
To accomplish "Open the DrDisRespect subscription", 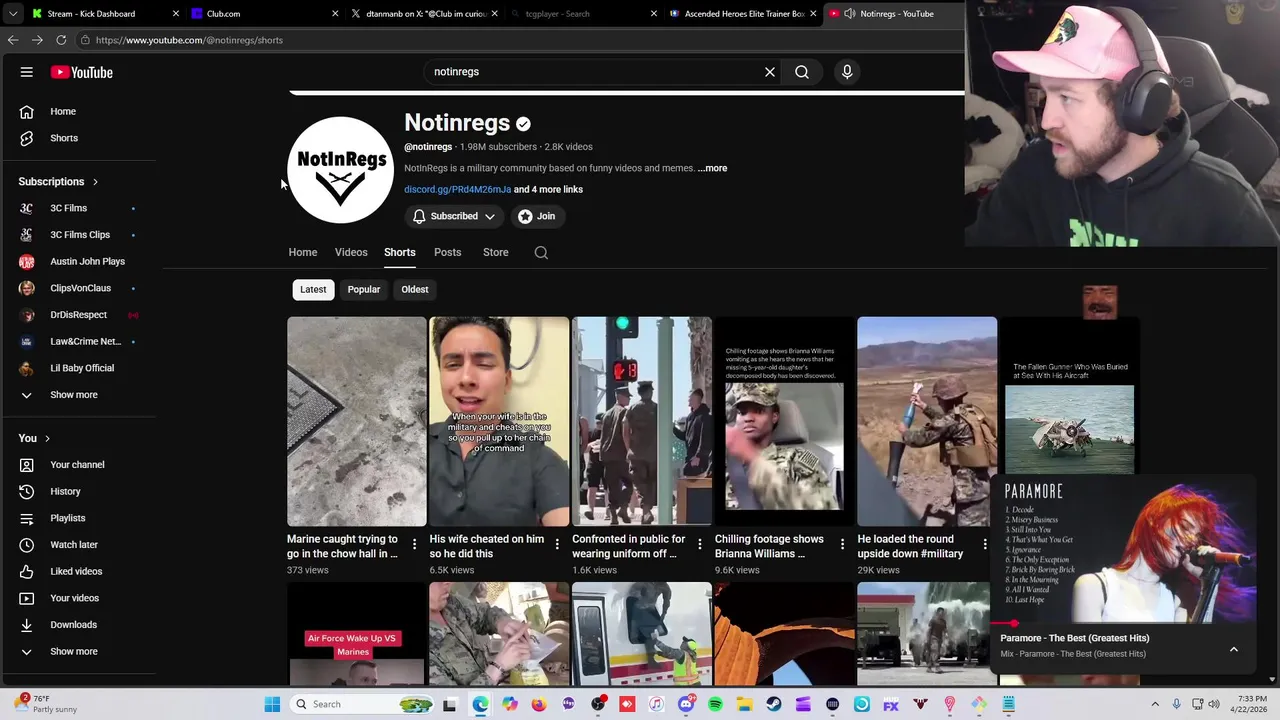I will tap(78, 315).
